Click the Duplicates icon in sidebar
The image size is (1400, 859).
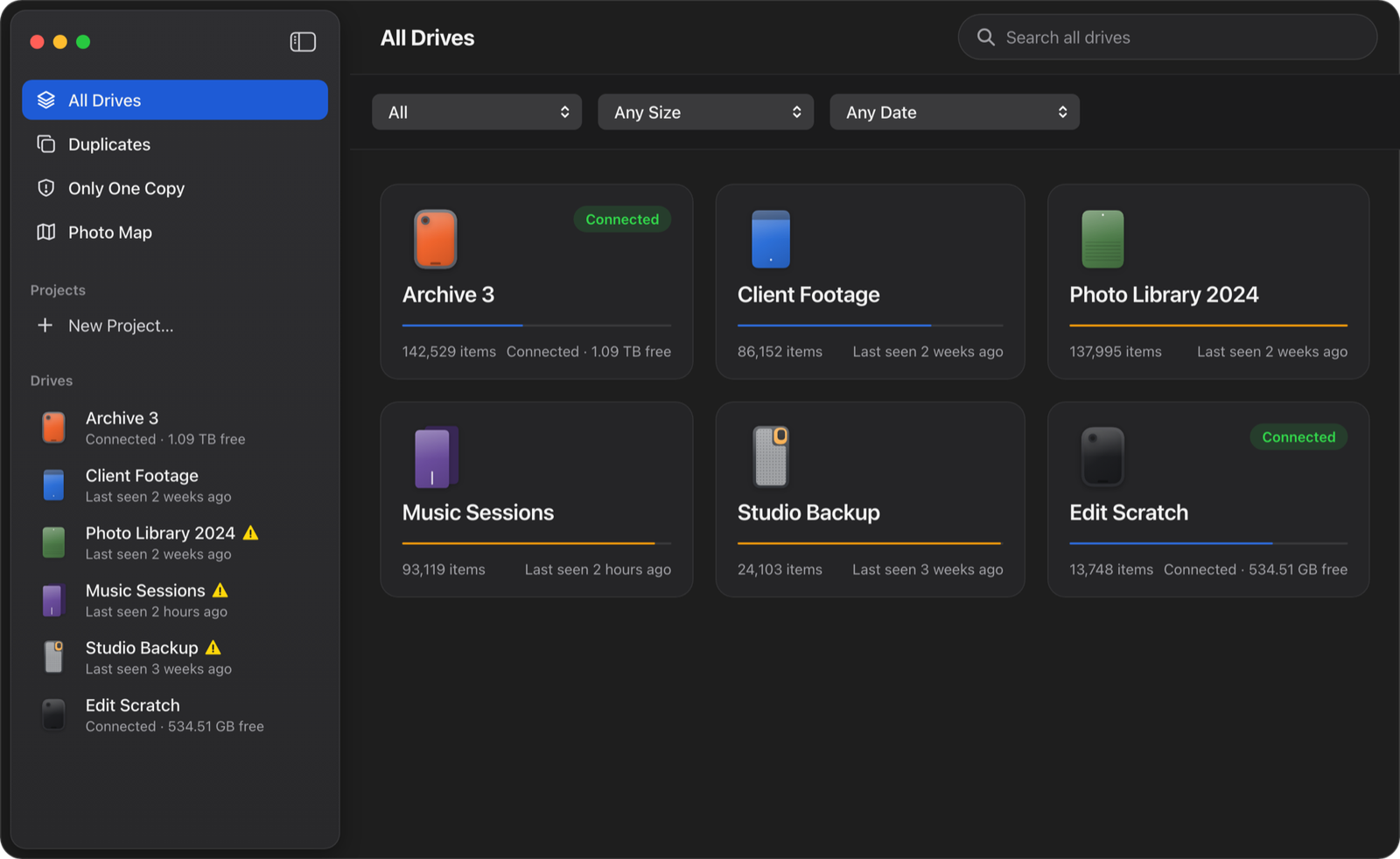[46, 144]
